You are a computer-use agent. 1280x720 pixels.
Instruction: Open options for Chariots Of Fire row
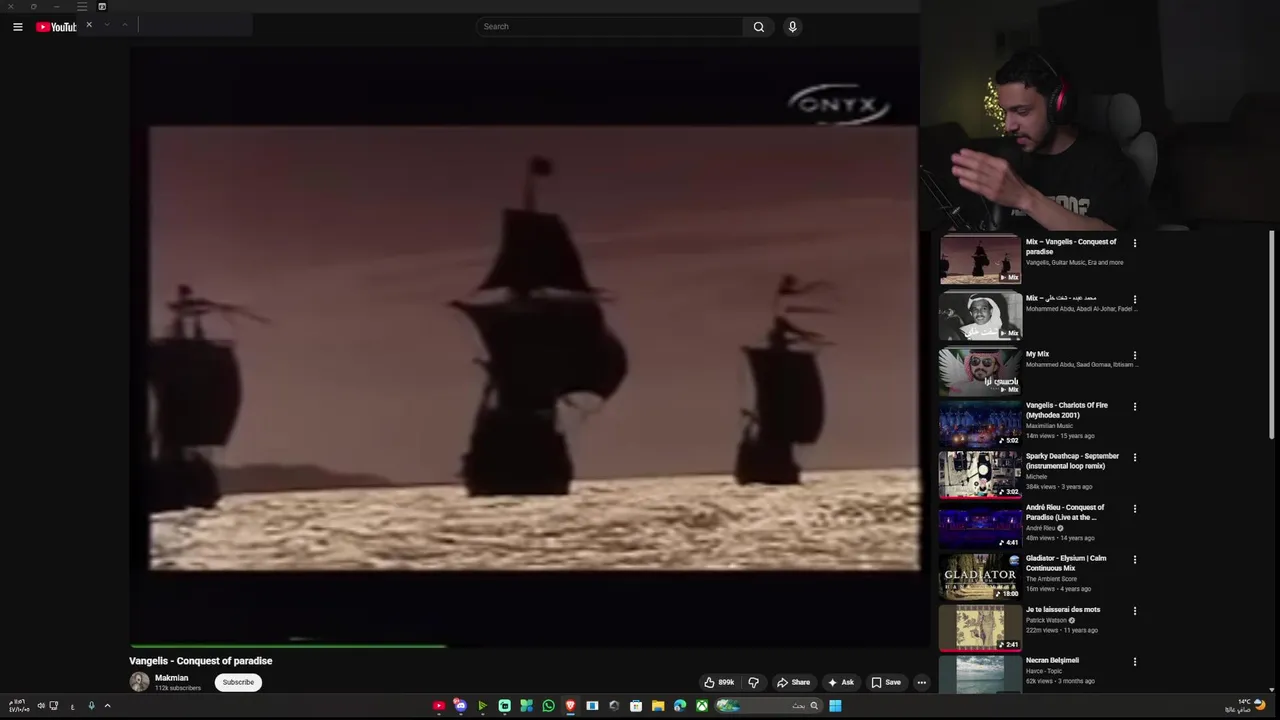click(1134, 407)
